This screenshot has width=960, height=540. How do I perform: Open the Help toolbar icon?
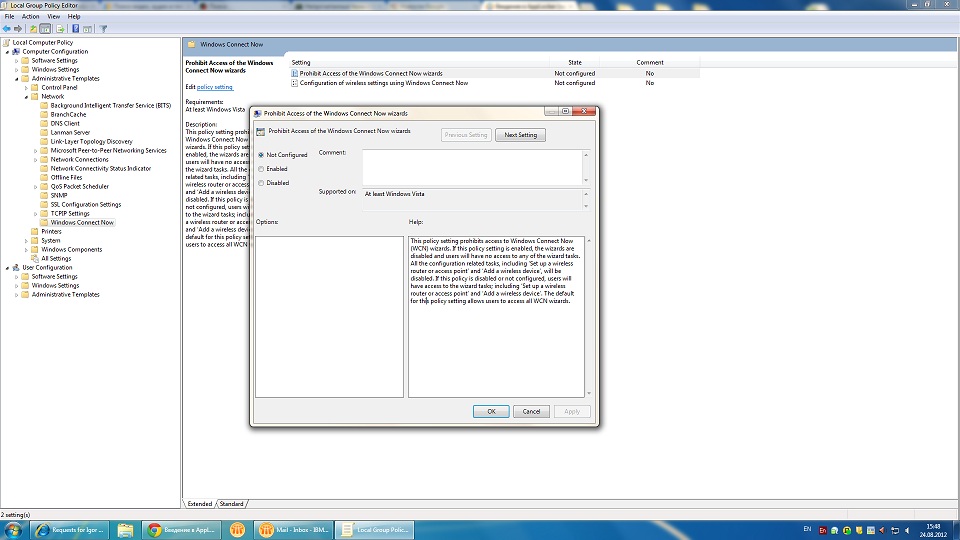tap(75, 29)
